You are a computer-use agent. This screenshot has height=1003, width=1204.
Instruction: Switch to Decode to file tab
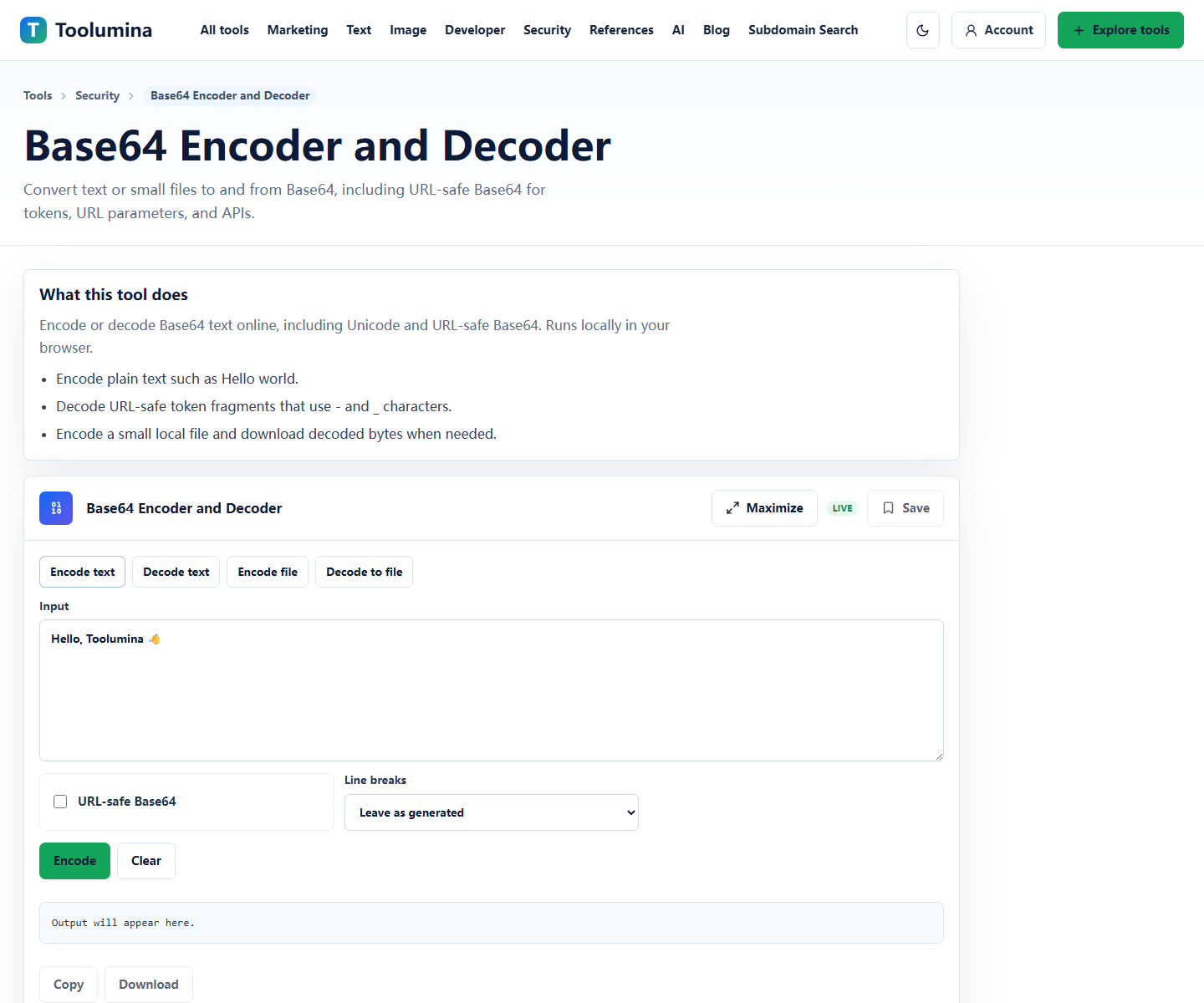coord(364,572)
